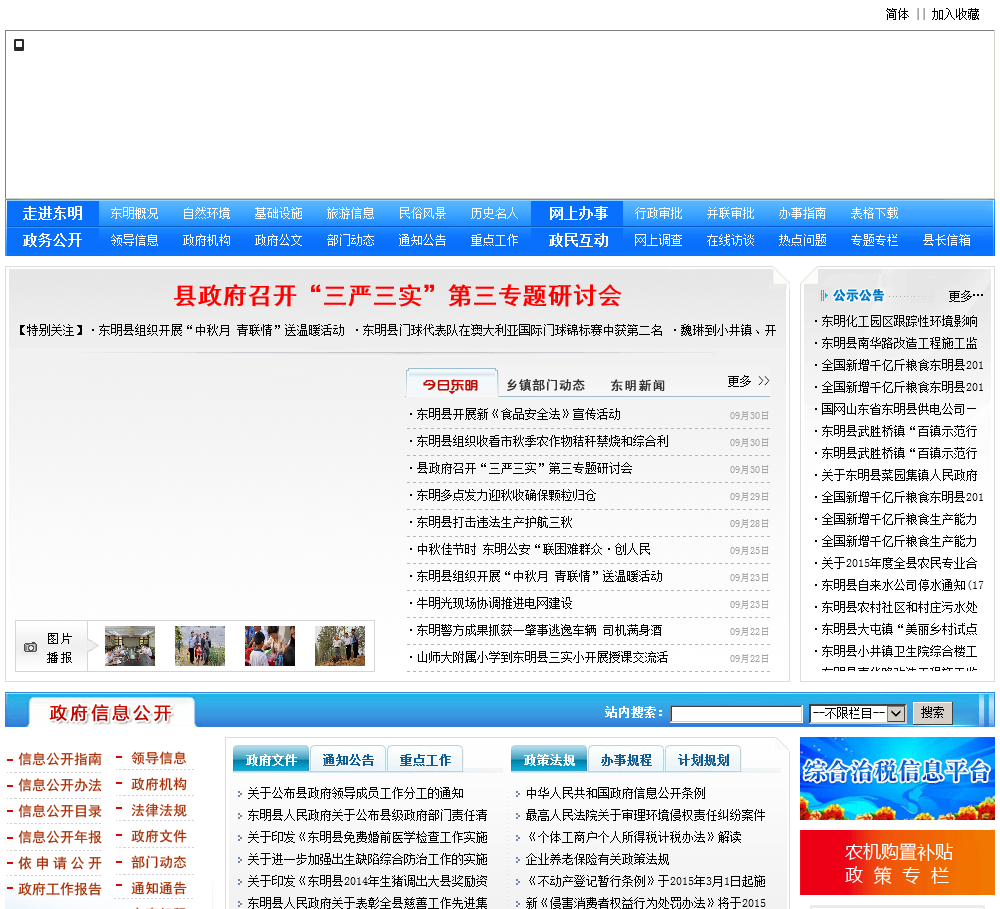Open notice 东明化工园区跟踪性环境影响
Image resolution: width=1000 pixels, height=909 pixels.
click(x=899, y=321)
